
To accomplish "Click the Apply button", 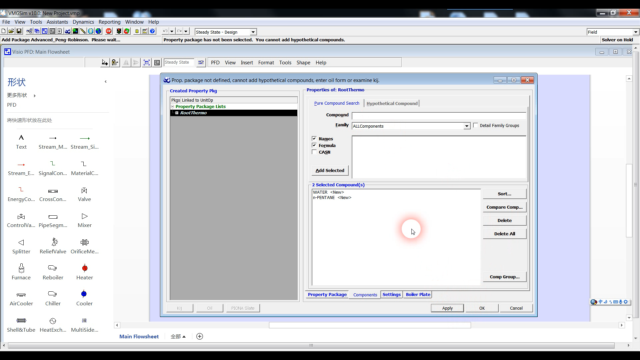I will click(x=447, y=308).
